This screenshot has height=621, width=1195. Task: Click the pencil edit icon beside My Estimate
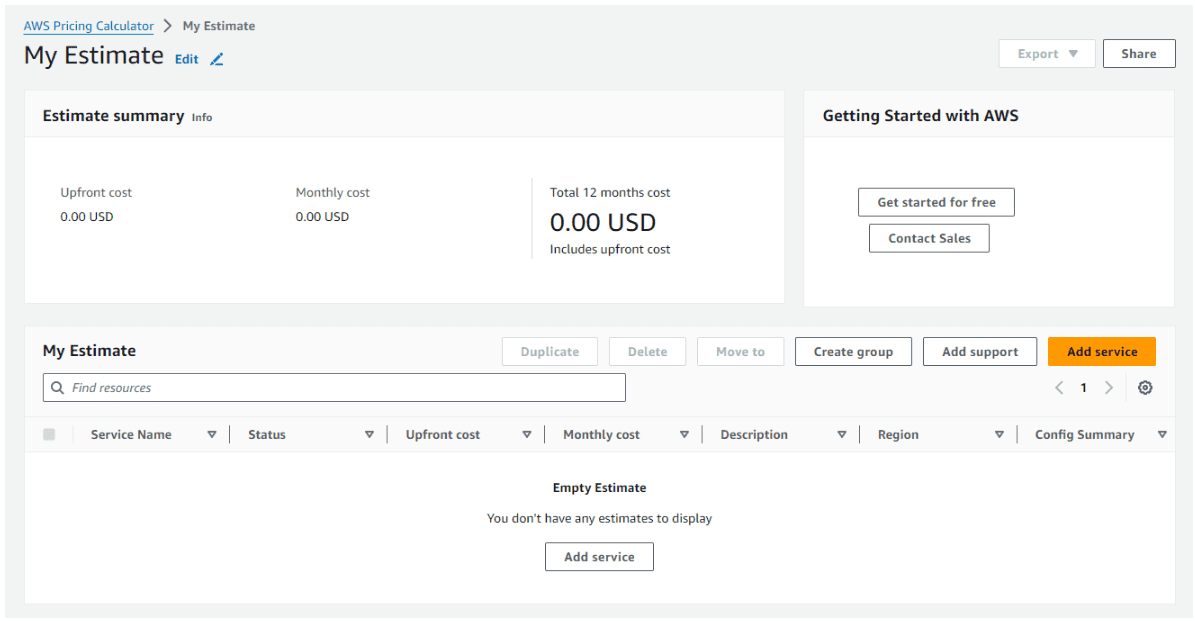216,59
